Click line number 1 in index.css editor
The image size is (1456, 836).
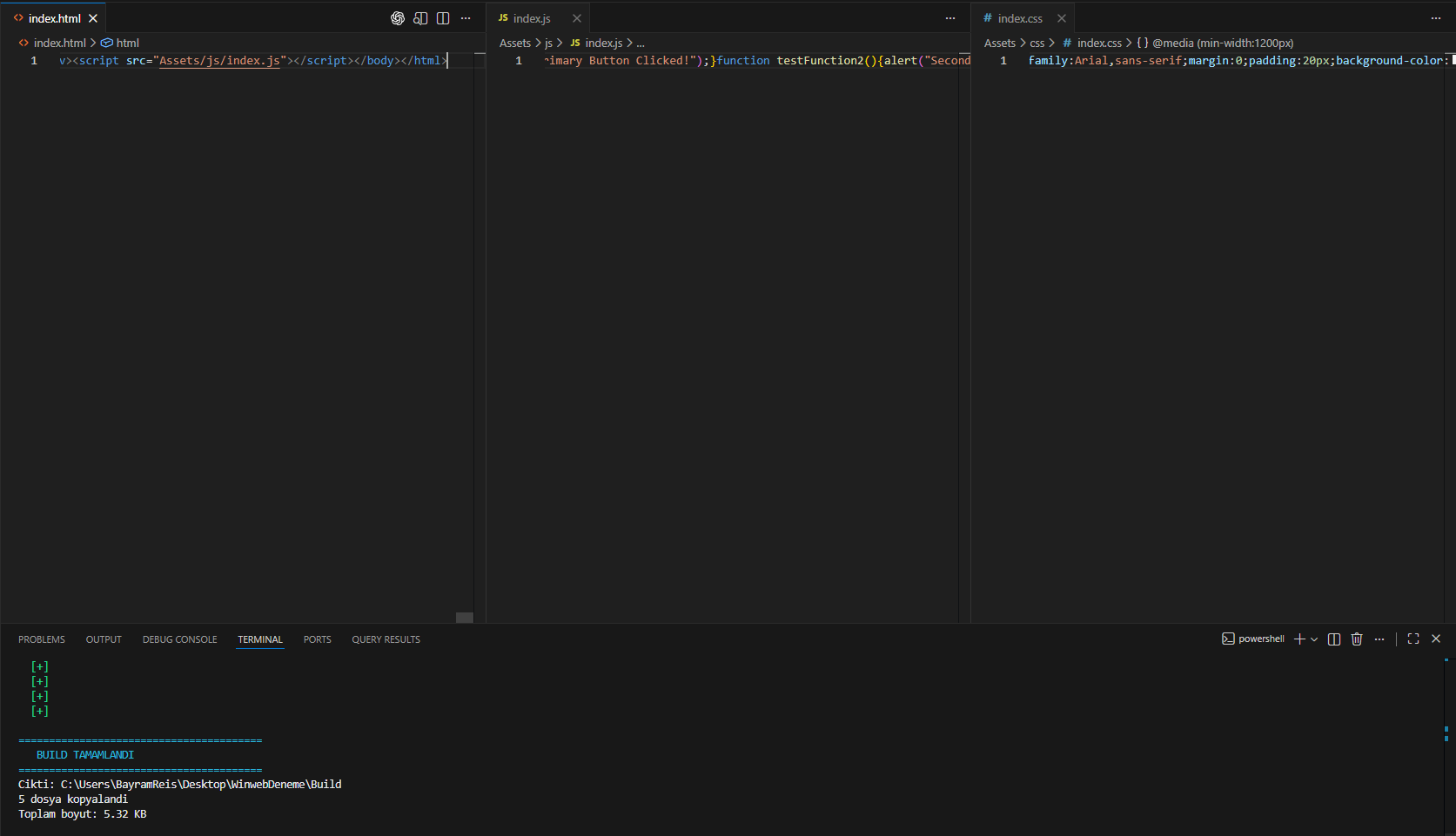[1003, 61]
